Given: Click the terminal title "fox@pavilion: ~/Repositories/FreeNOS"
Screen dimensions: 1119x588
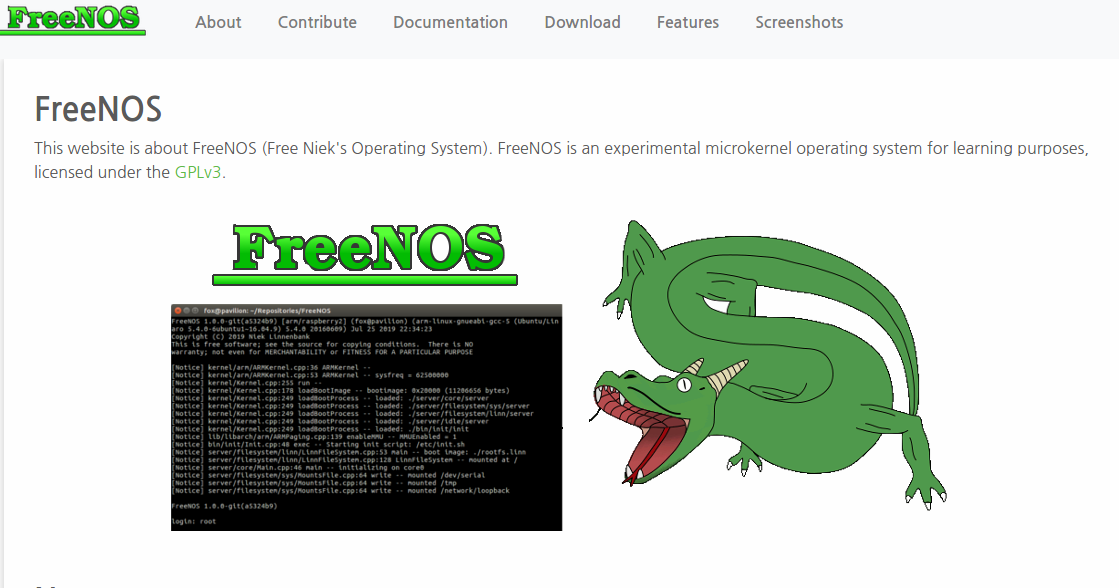Looking at the screenshot, I should [267, 310].
